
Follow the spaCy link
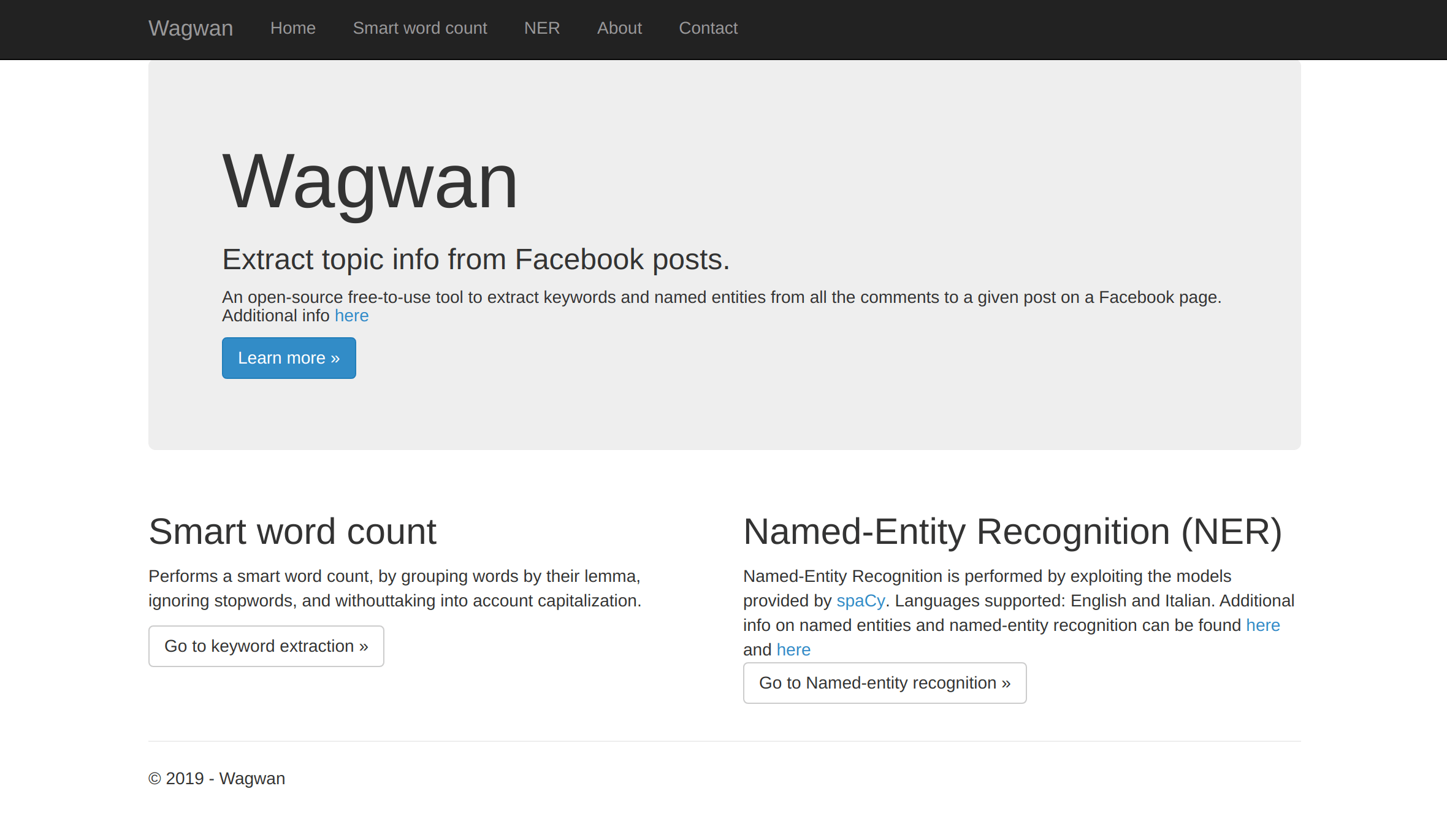[x=860, y=601]
